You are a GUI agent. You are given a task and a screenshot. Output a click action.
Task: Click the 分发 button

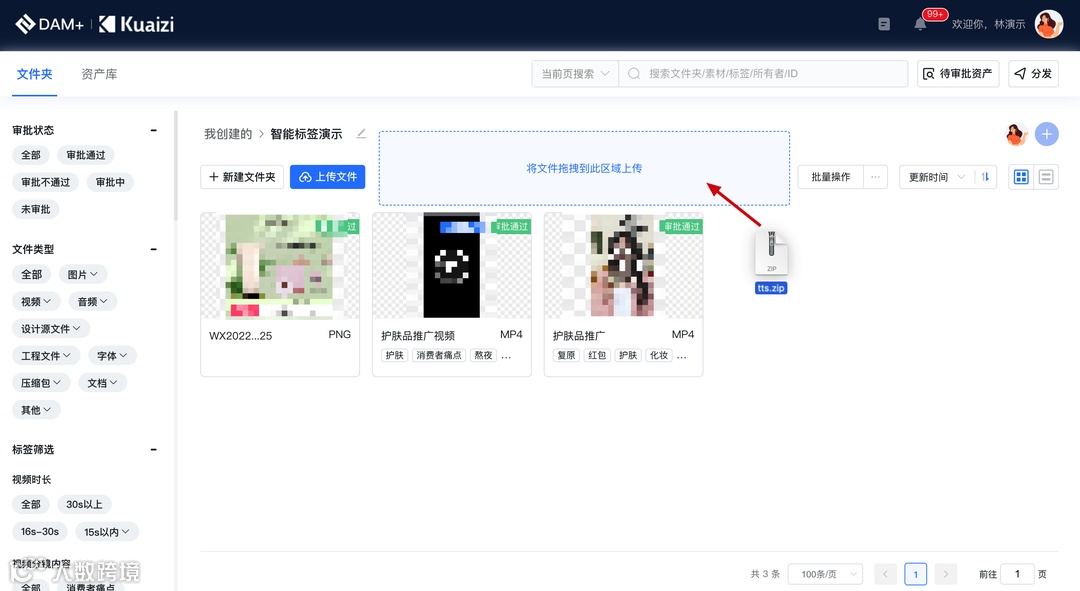click(1033, 74)
